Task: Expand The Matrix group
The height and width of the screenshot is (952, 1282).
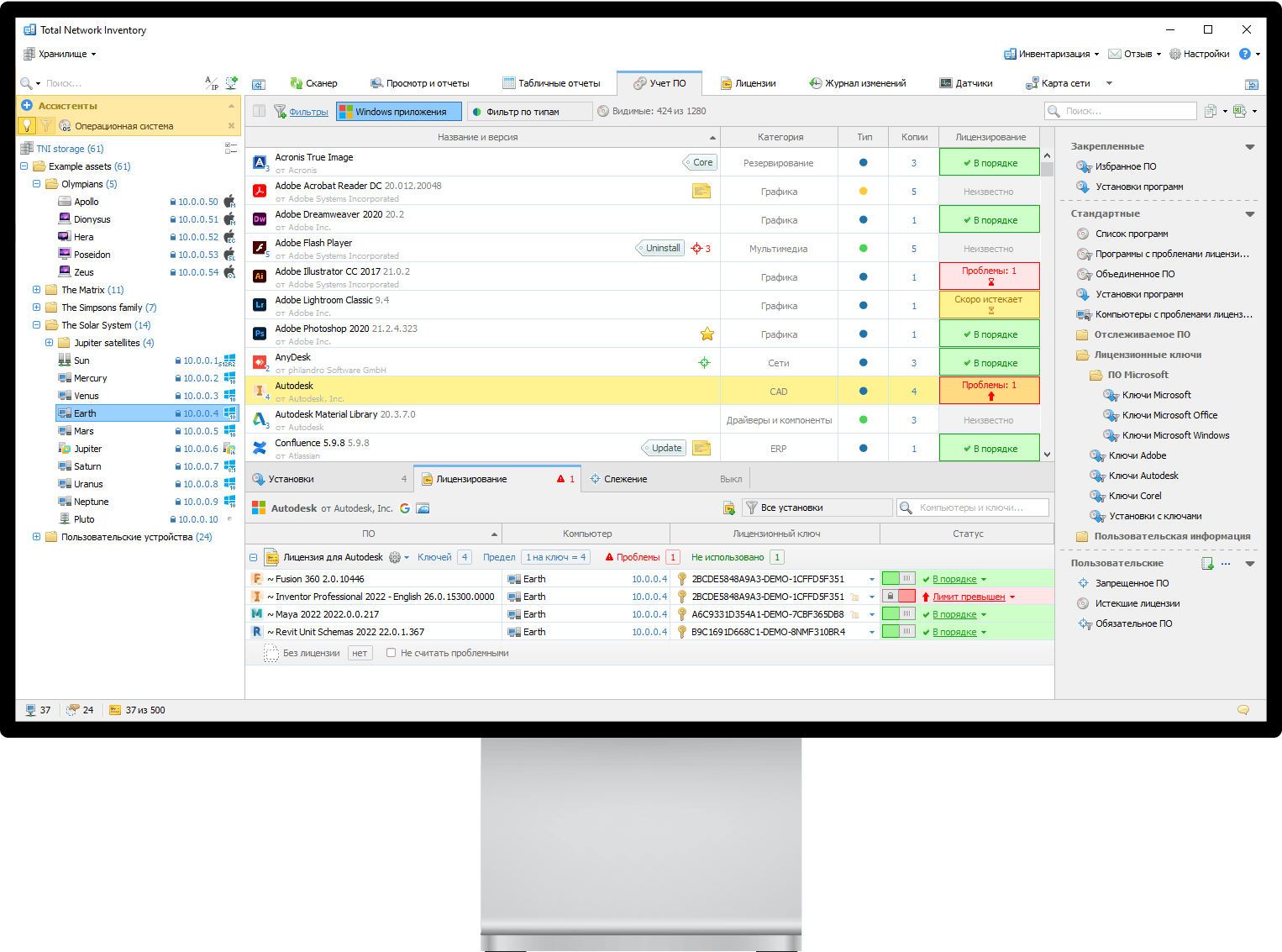Action: pyautogui.click(x=36, y=290)
